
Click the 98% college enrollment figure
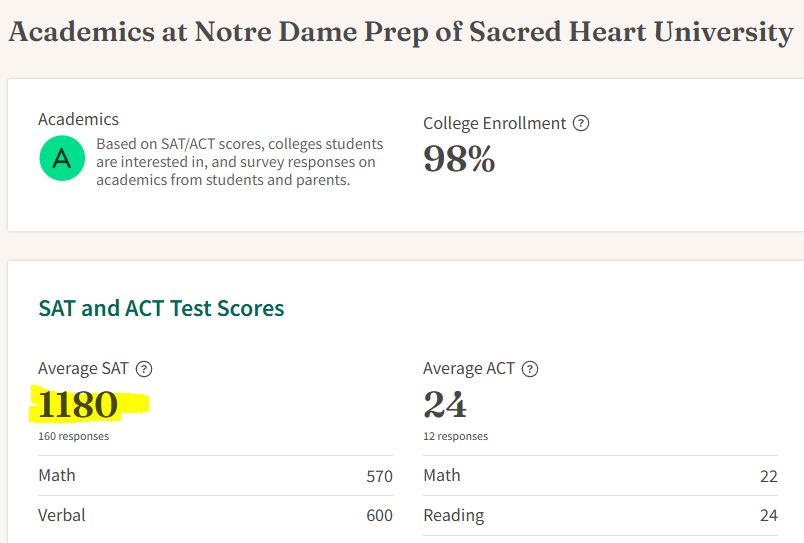point(459,158)
